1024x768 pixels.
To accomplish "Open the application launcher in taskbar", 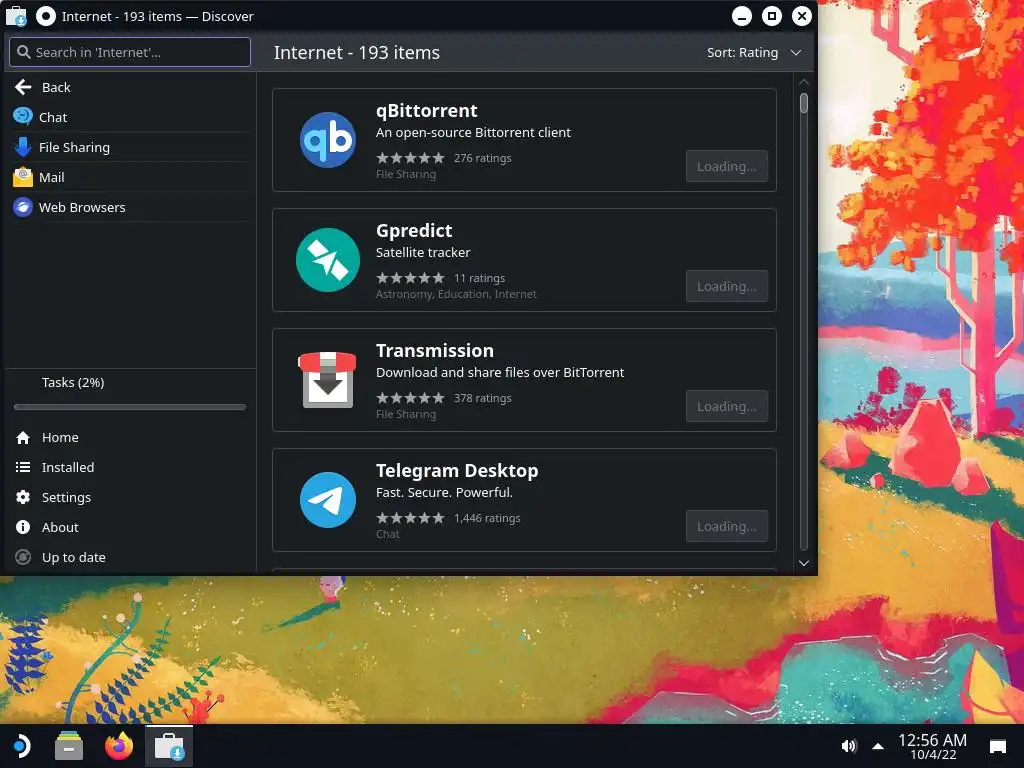I will pyautogui.click(x=22, y=746).
